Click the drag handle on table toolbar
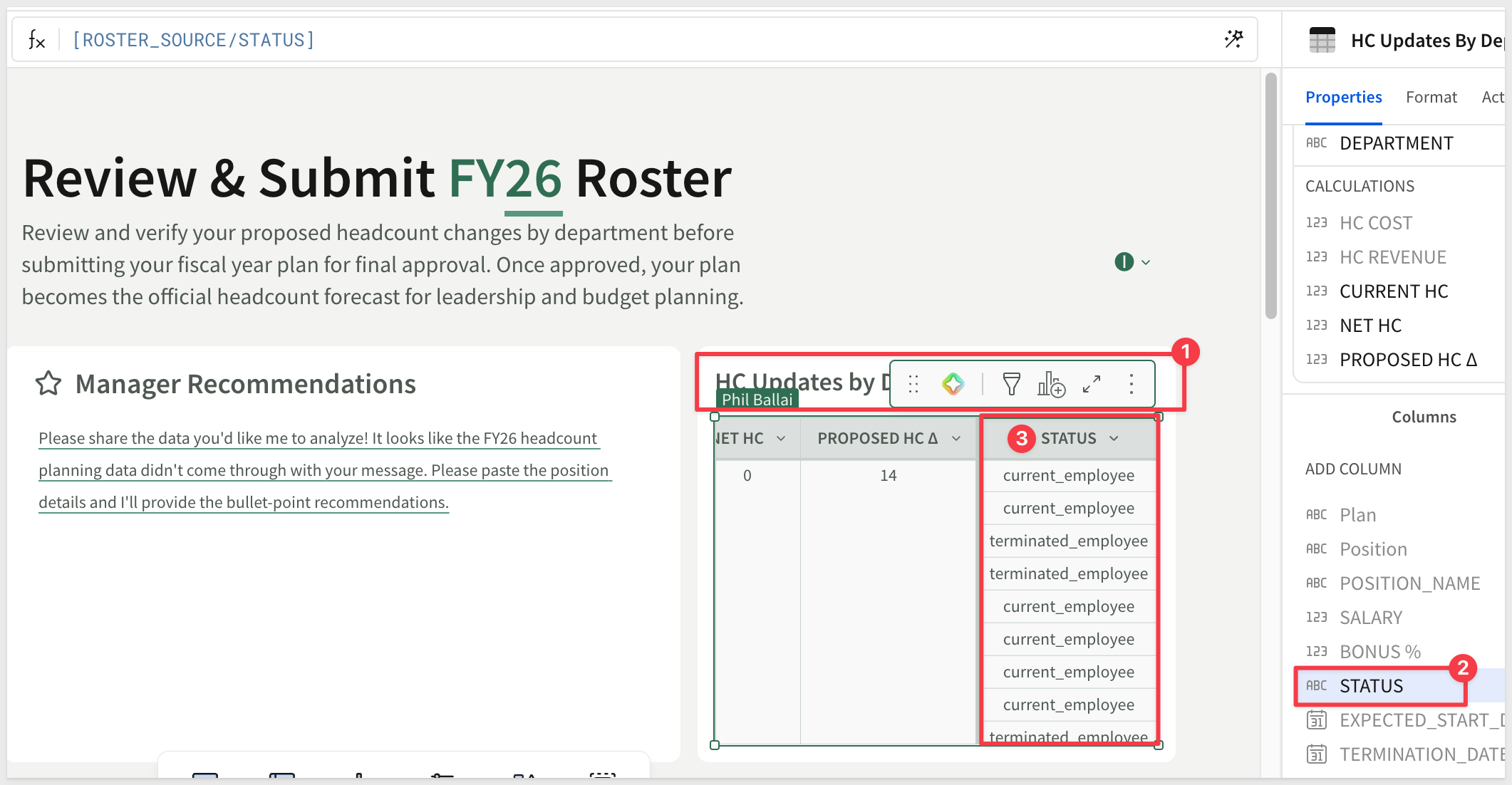The image size is (1512, 785). pyautogui.click(x=913, y=385)
